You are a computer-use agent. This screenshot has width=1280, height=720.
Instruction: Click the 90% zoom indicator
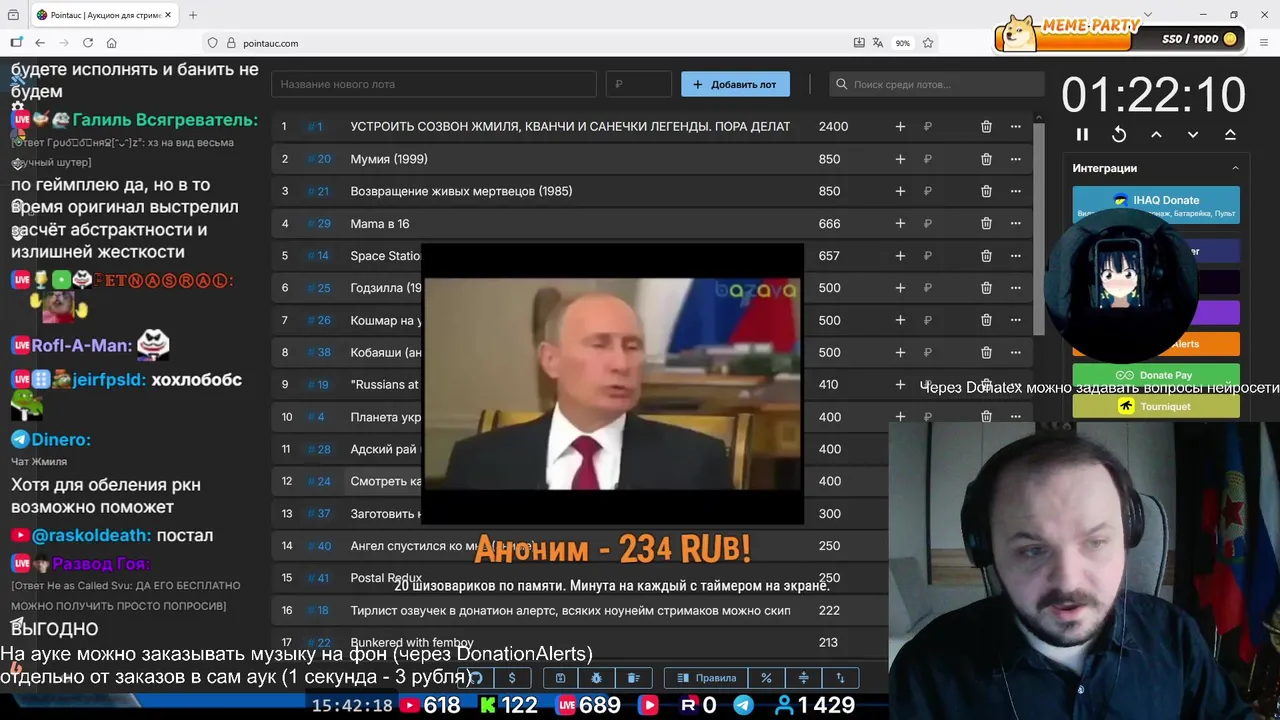(903, 43)
